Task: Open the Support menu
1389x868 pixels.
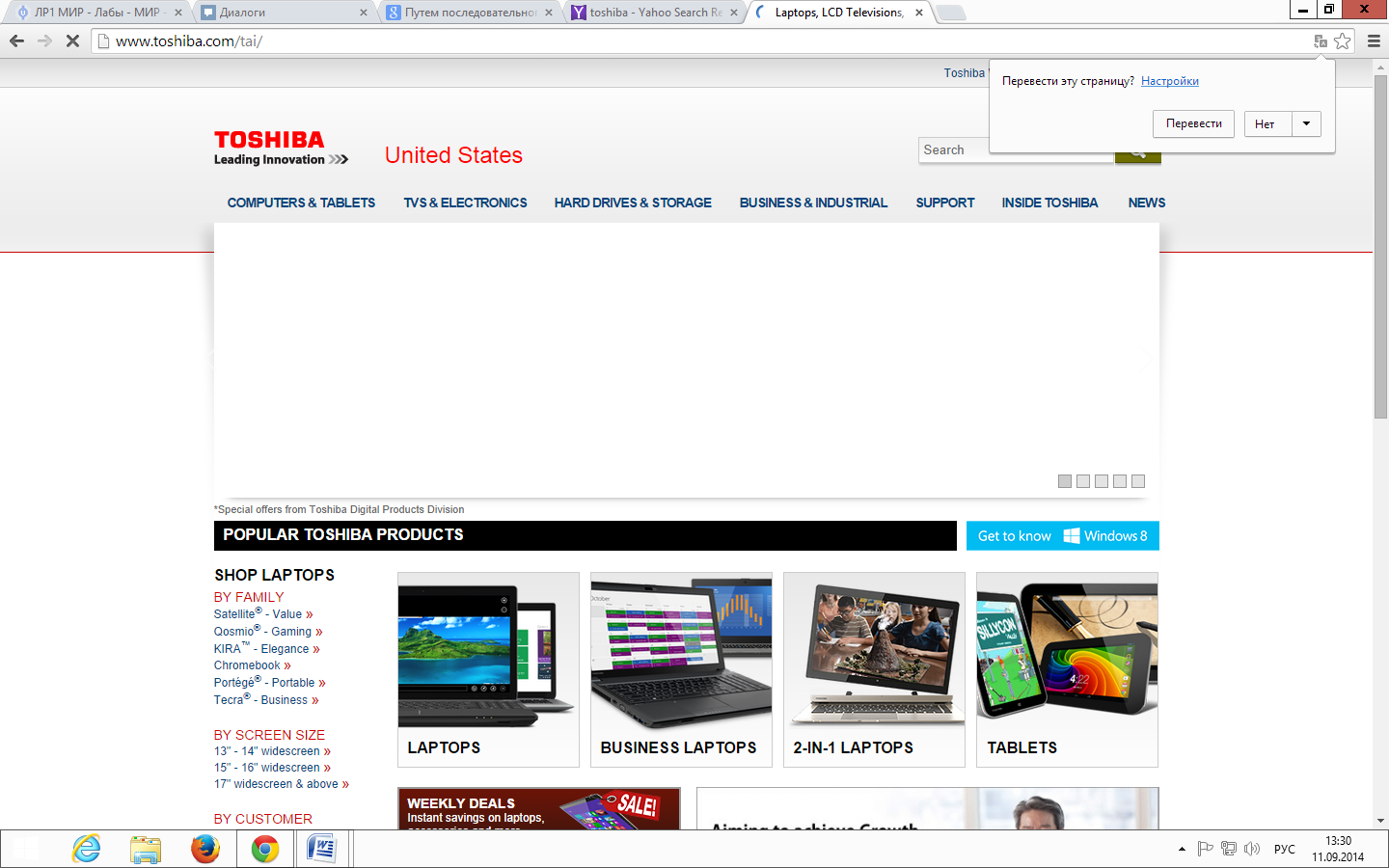Action: click(945, 203)
